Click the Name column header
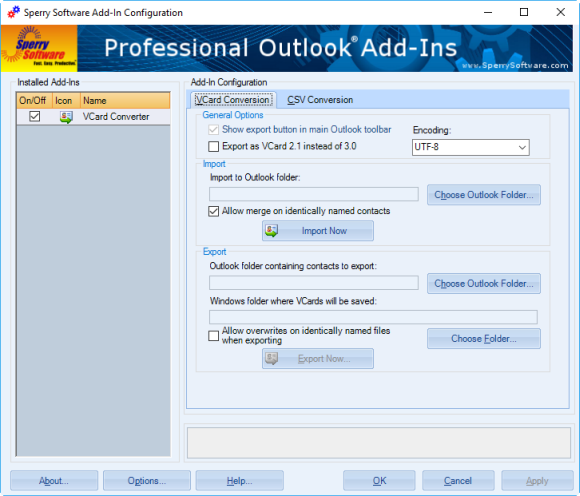580x496 pixels. [125, 101]
